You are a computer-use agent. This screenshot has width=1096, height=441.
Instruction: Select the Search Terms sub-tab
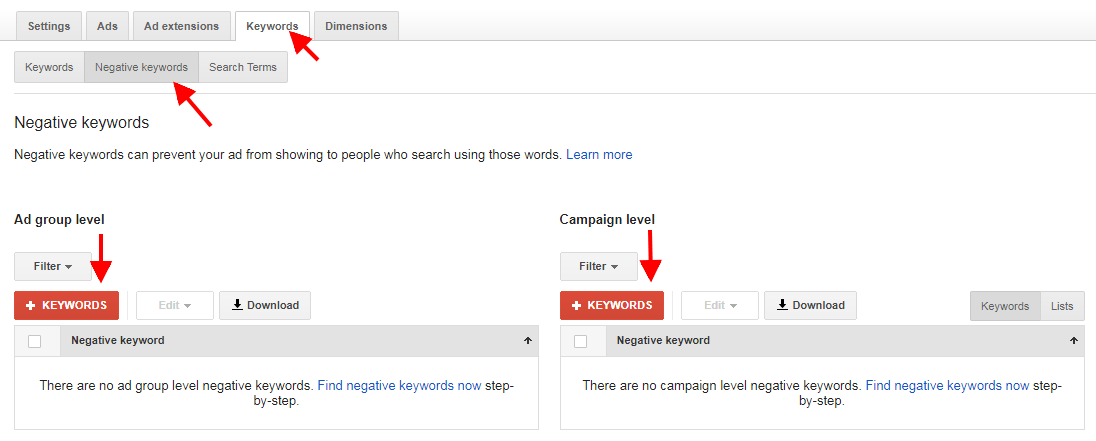tap(243, 68)
